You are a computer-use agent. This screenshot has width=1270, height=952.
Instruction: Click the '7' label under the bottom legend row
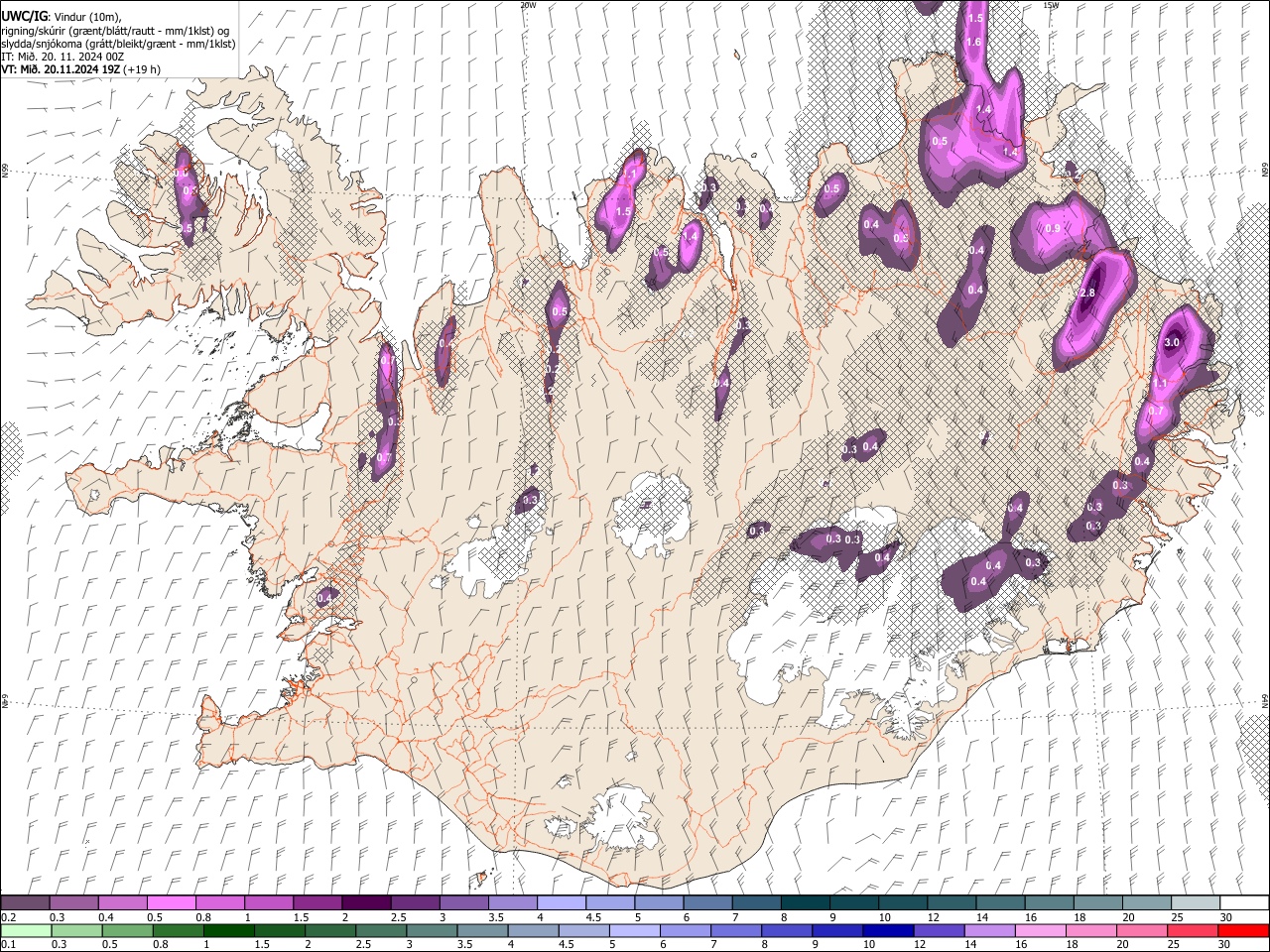point(713,944)
